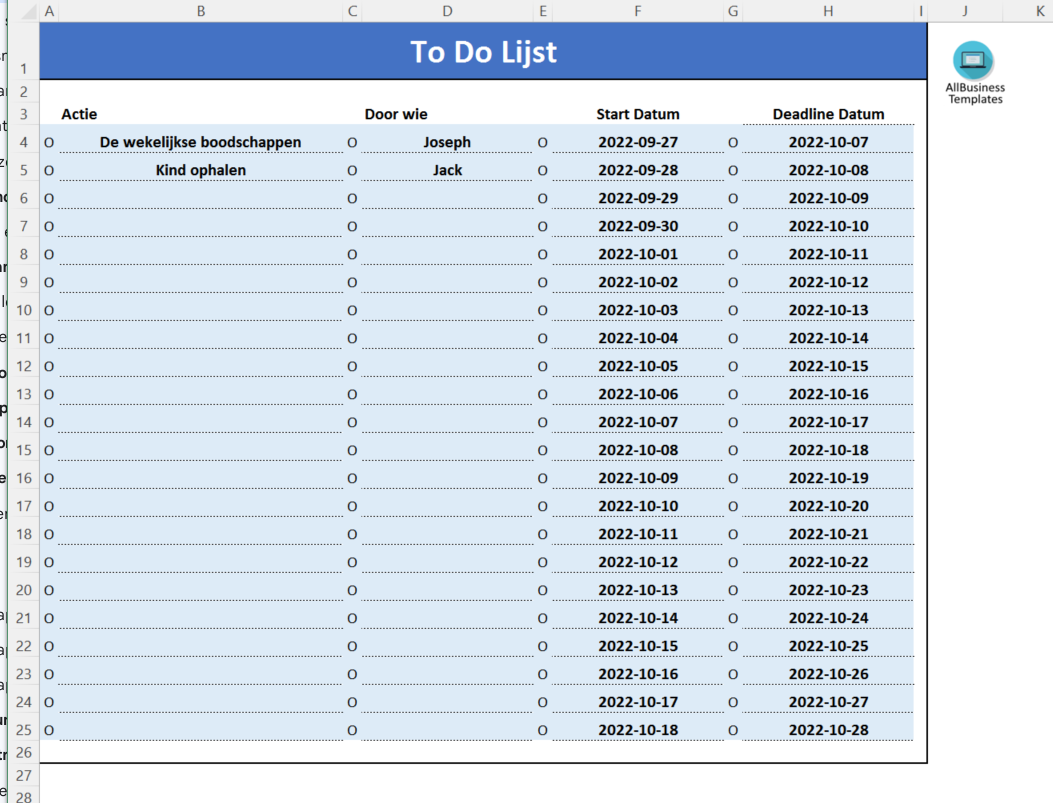Select row 4 header
The width and height of the screenshot is (1053, 803).
tap(24, 142)
